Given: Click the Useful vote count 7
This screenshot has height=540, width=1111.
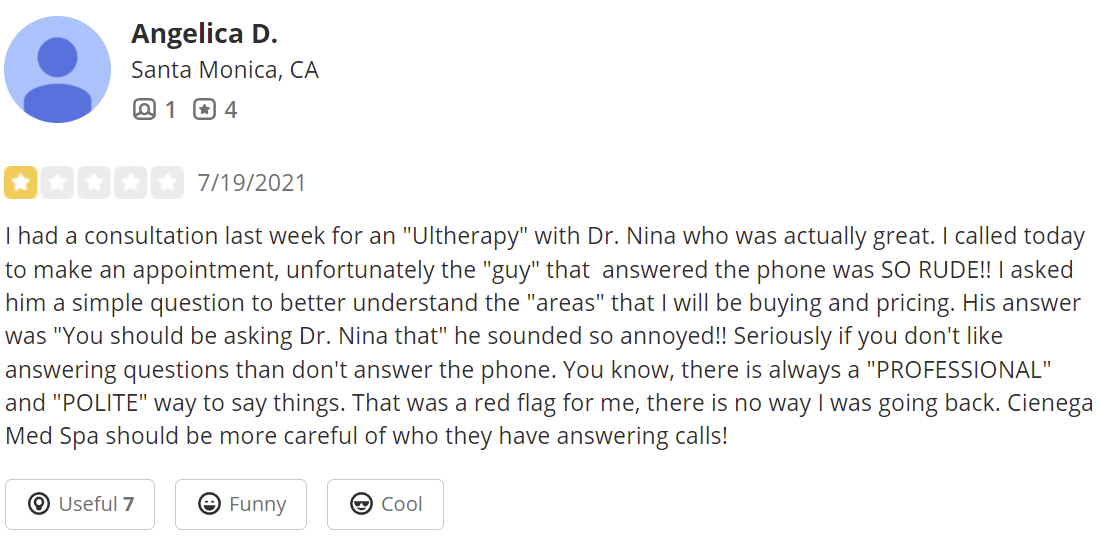Looking at the screenshot, I should click(x=128, y=504).
